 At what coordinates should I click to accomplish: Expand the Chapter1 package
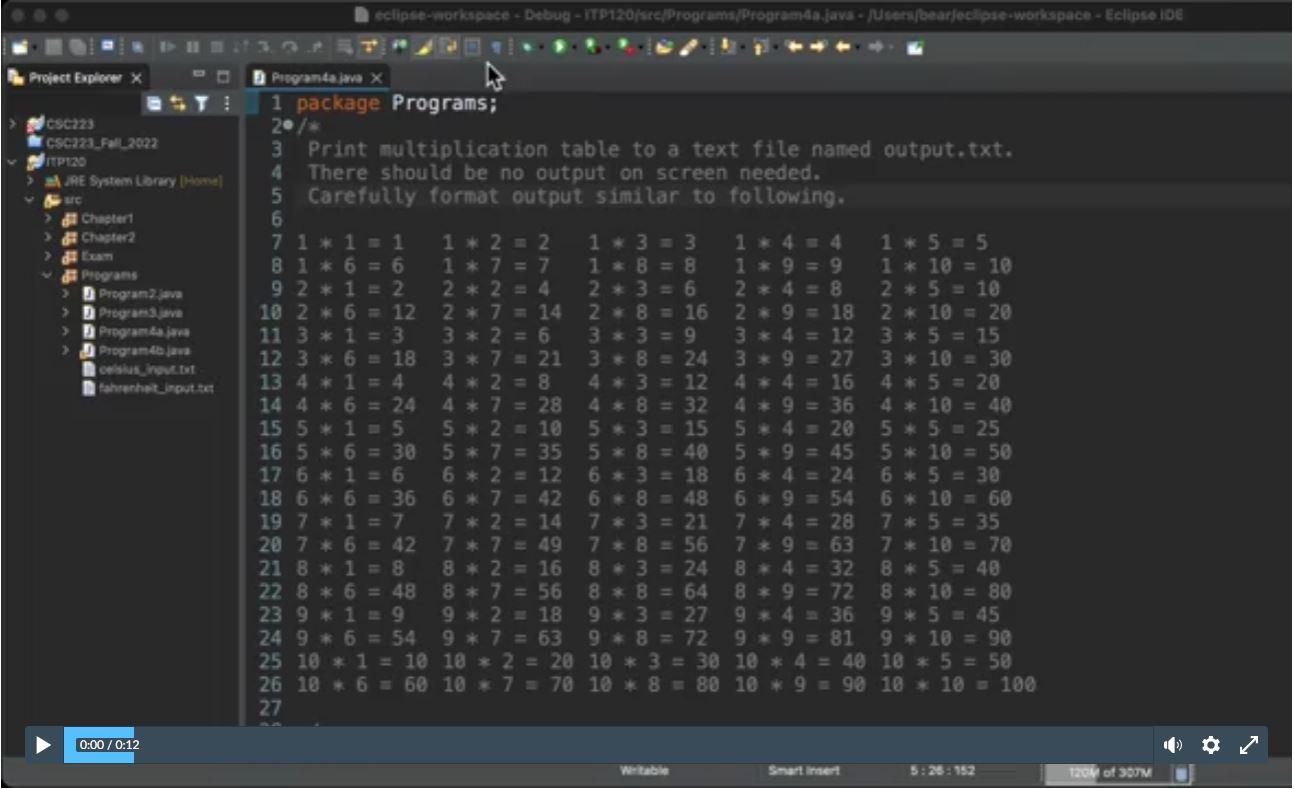(49, 219)
